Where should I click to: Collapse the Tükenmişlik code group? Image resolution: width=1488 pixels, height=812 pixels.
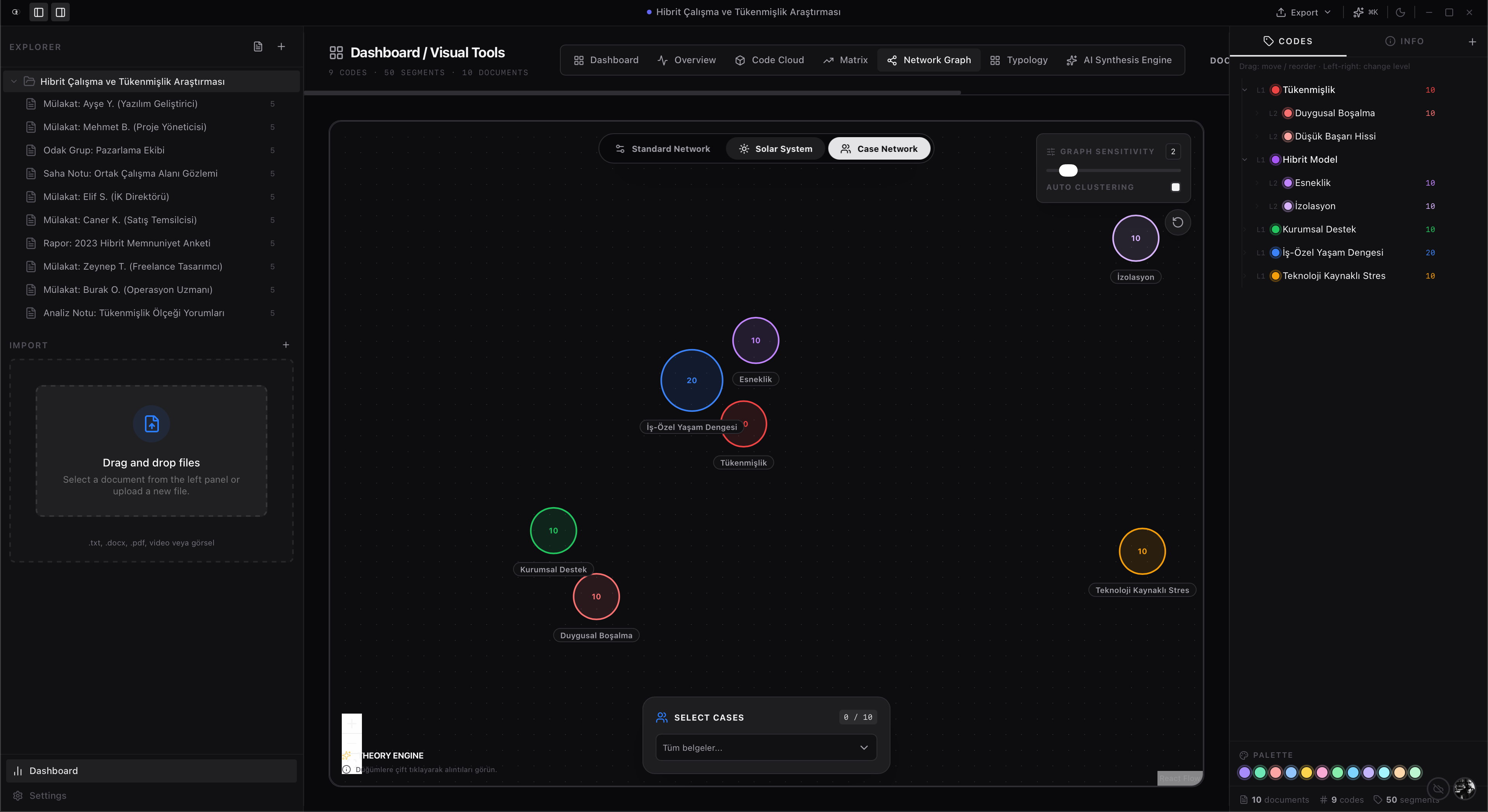click(1245, 90)
